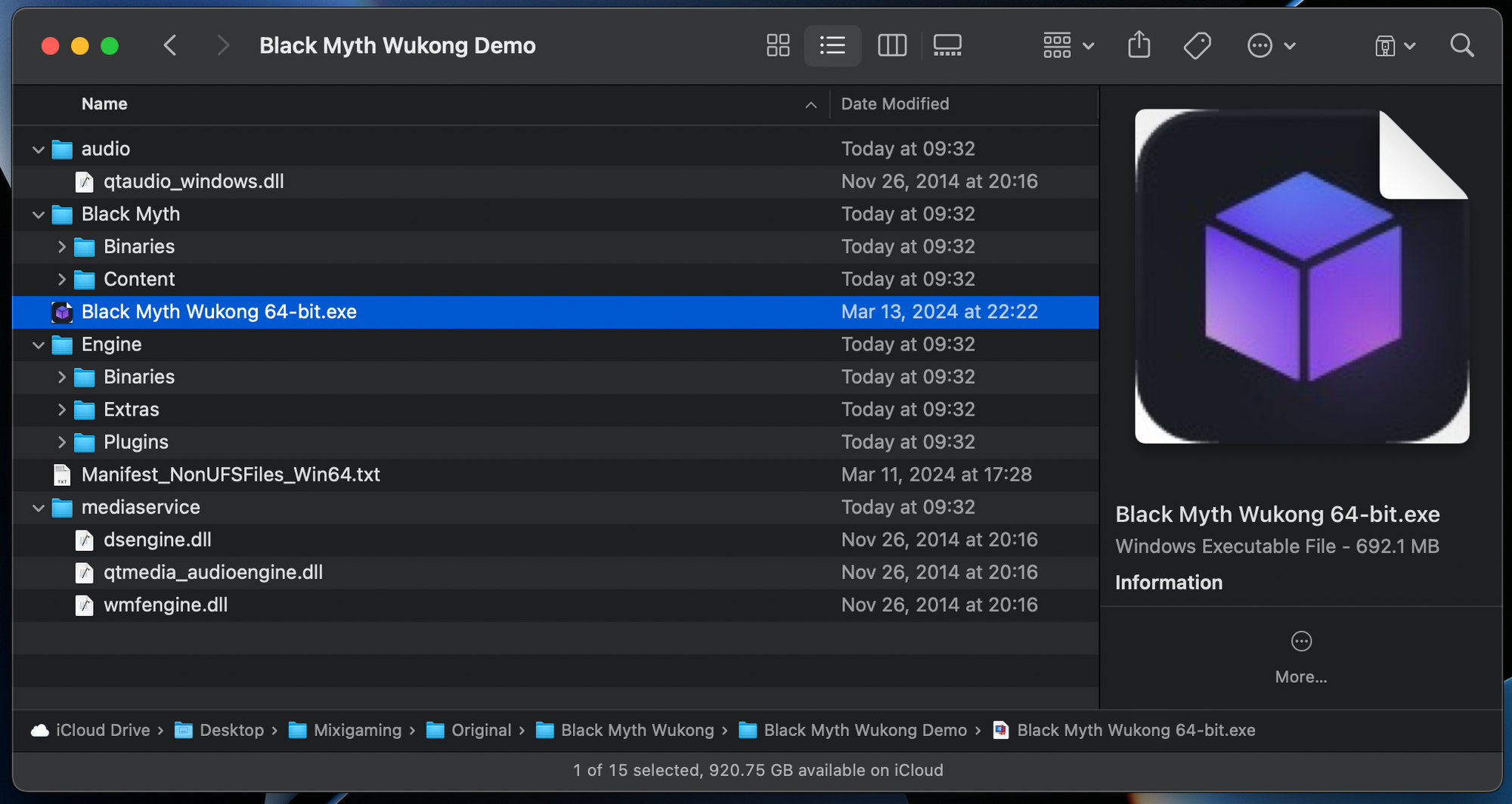Open the Edit Tags button

[1197, 45]
